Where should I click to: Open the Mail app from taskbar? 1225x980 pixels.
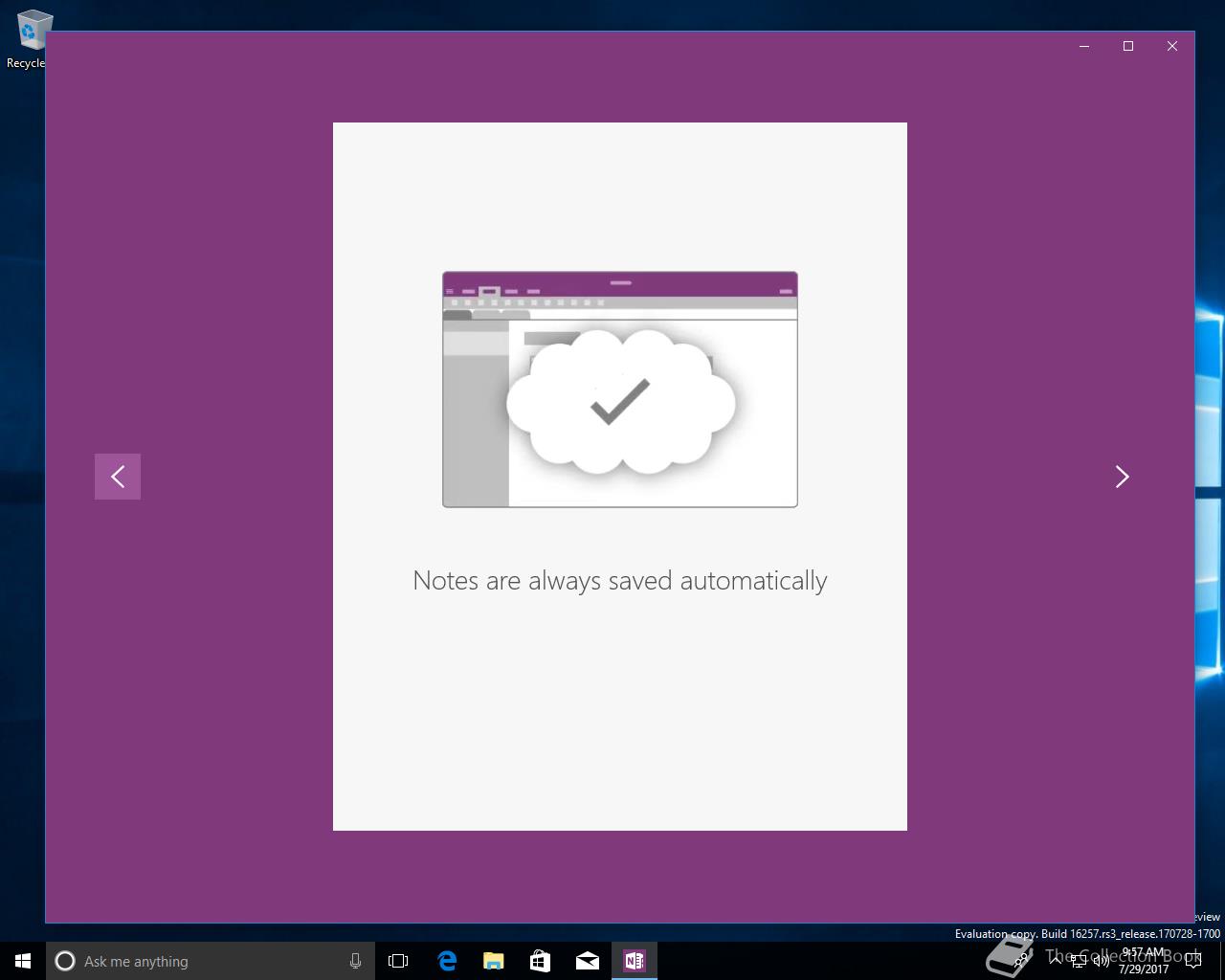coord(588,961)
